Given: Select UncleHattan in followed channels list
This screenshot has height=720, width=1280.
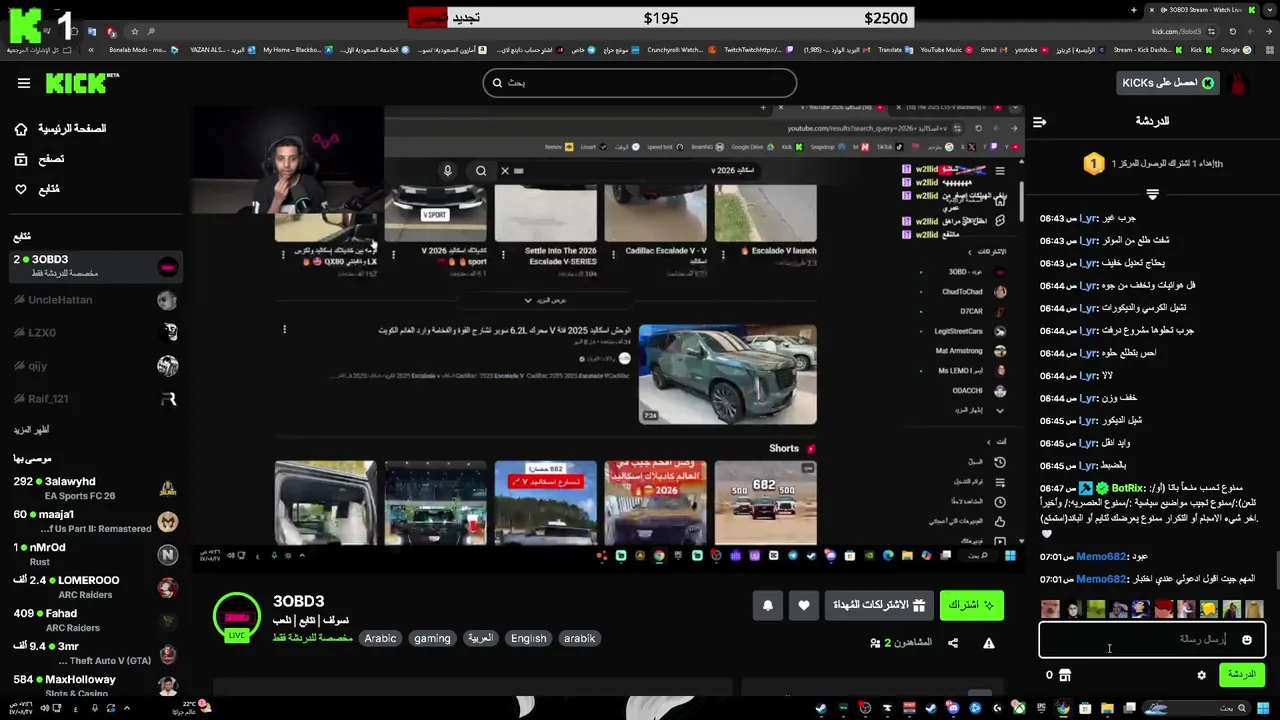Looking at the screenshot, I should [x=96, y=300].
